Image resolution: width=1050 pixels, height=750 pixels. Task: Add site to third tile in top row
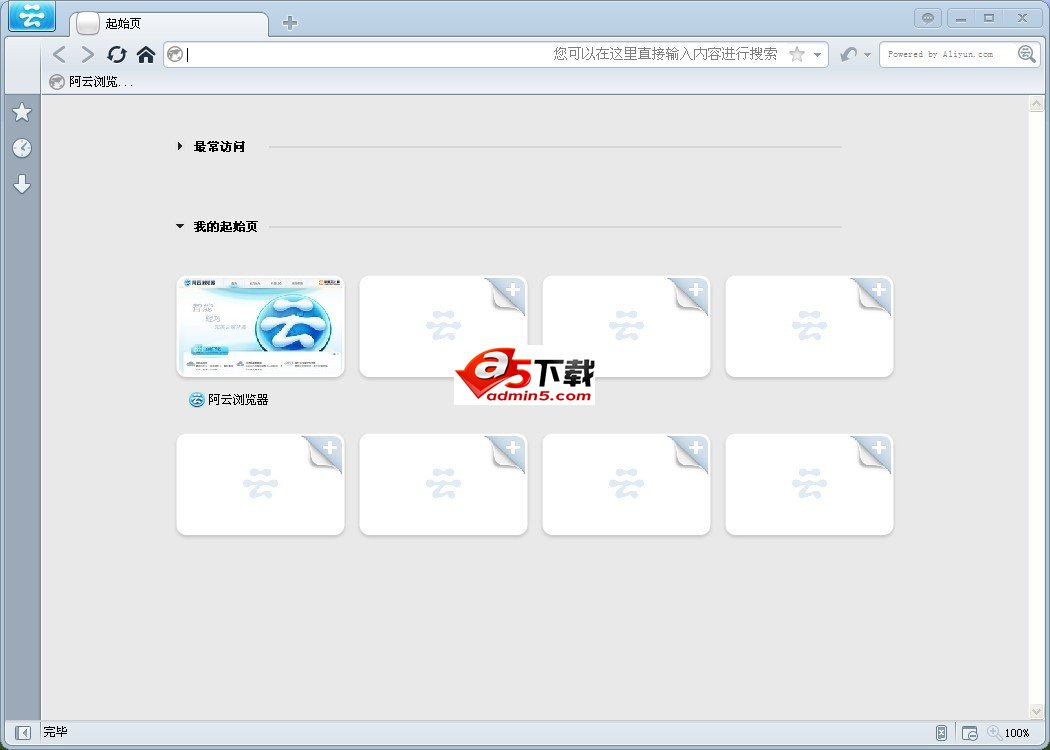click(626, 326)
